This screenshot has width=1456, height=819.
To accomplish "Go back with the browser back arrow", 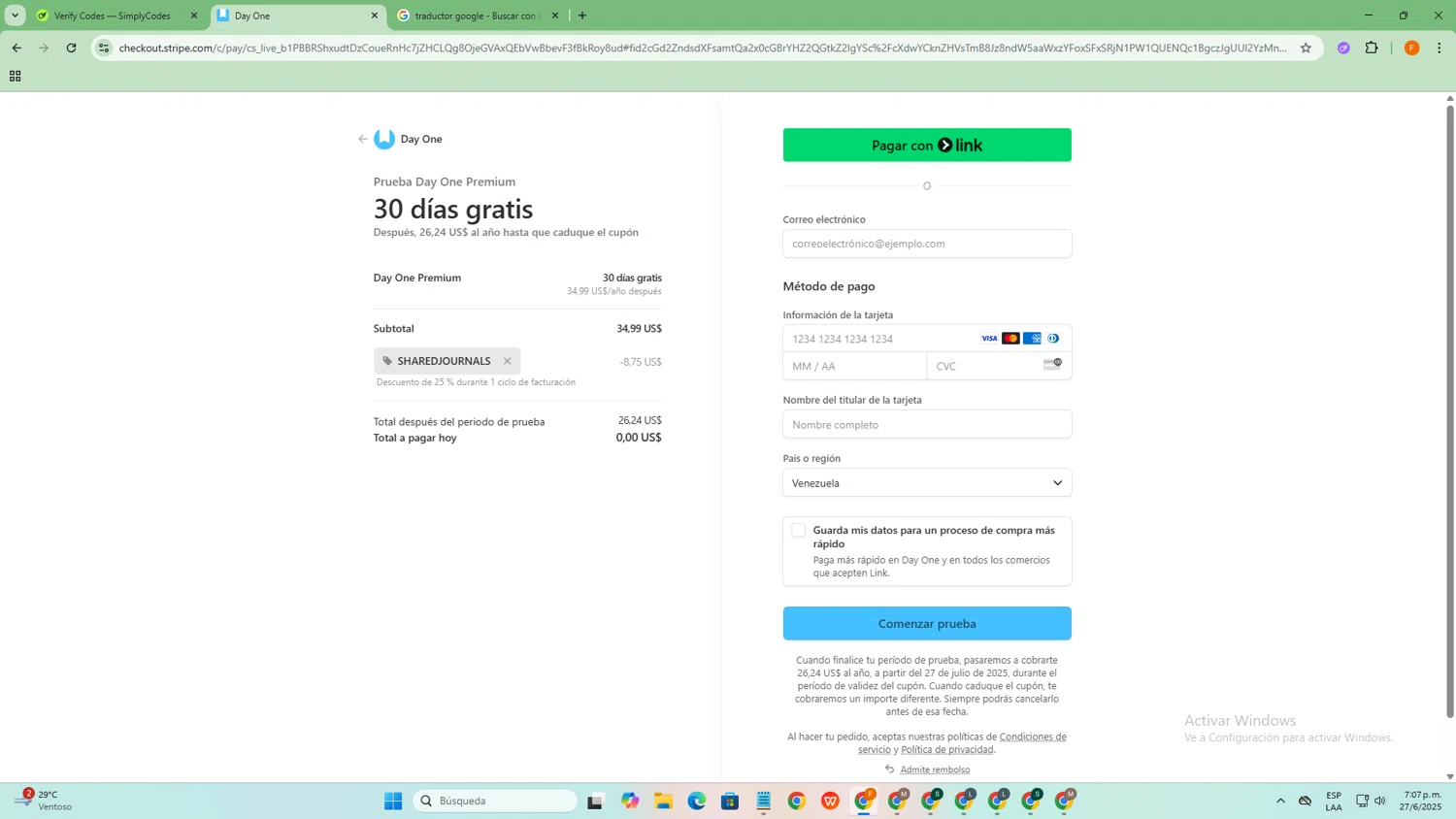I will click(17, 48).
